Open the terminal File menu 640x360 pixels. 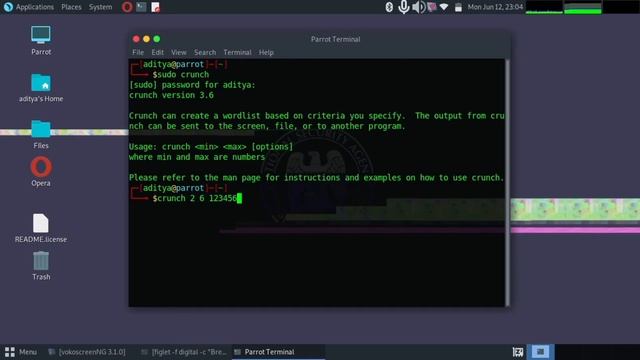click(138, 52)
